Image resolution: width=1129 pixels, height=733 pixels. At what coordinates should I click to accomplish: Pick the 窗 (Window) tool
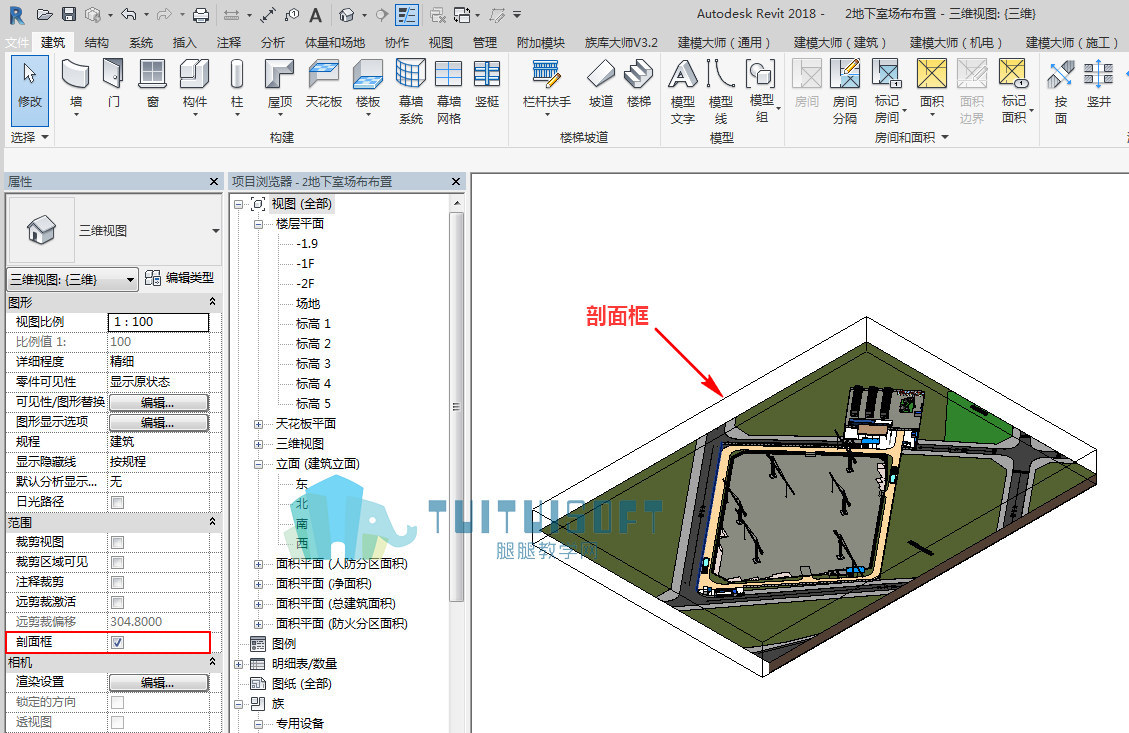(x=153, y=84)
